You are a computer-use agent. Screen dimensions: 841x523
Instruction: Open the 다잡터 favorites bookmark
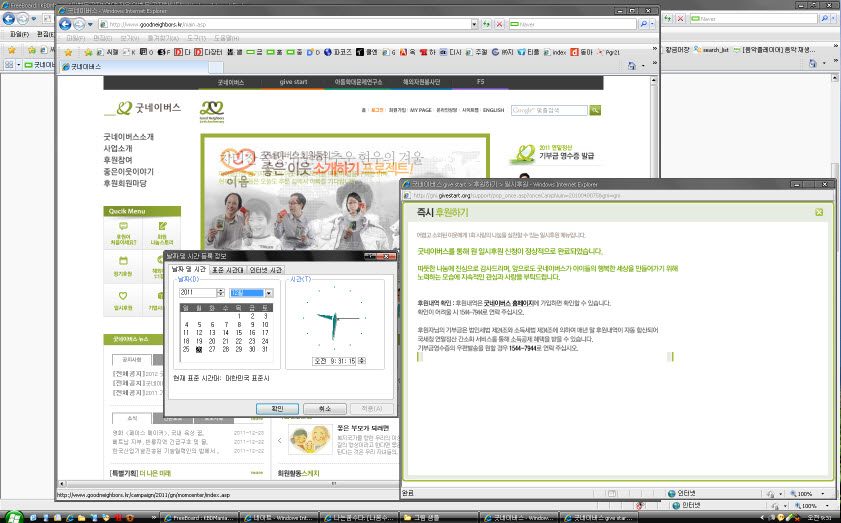tap(208, 52)
